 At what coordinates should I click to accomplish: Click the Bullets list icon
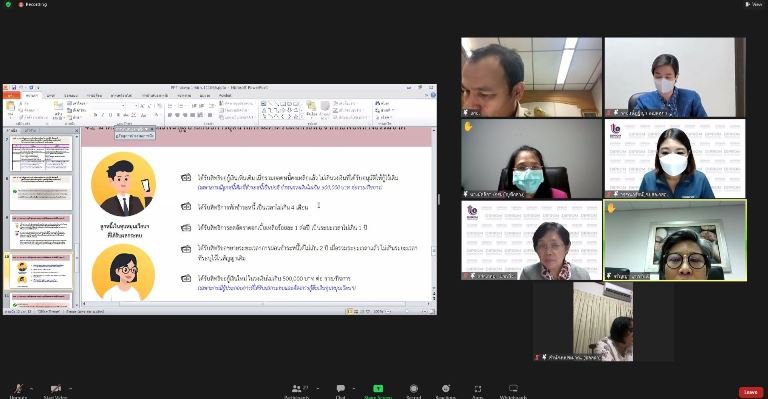(x=170, y=105)
